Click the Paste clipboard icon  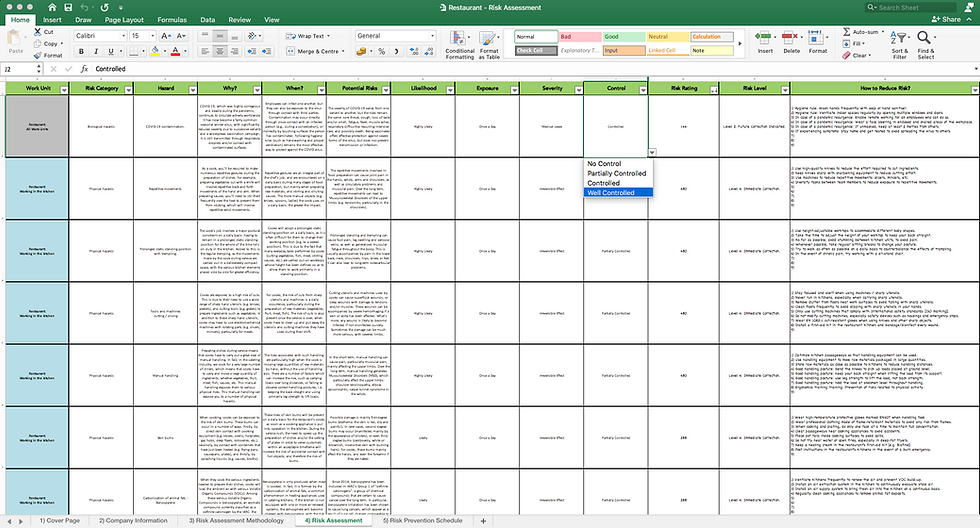coord(14,37)
